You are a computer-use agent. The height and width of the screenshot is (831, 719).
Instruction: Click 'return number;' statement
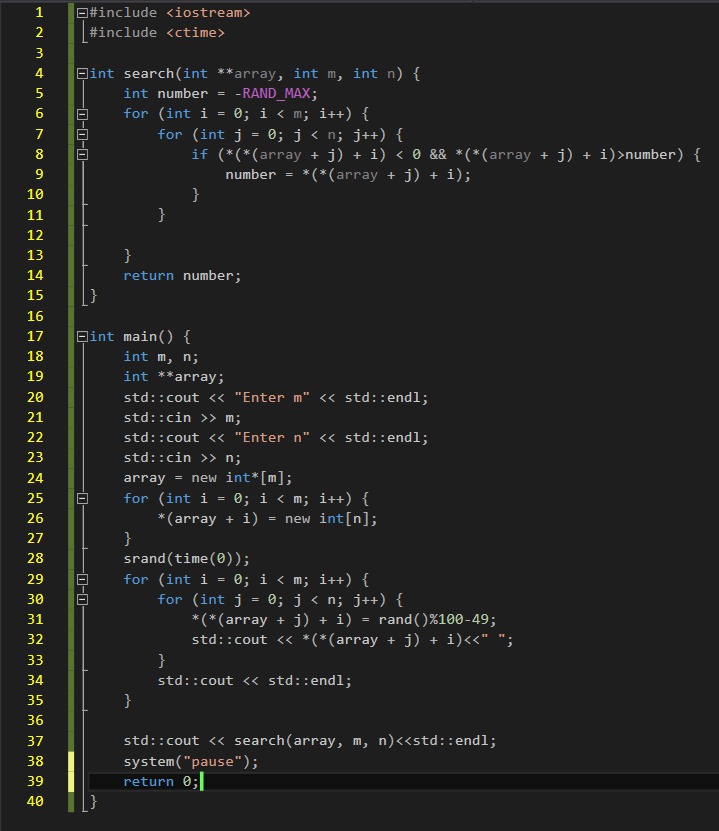(x=182, y=276)
